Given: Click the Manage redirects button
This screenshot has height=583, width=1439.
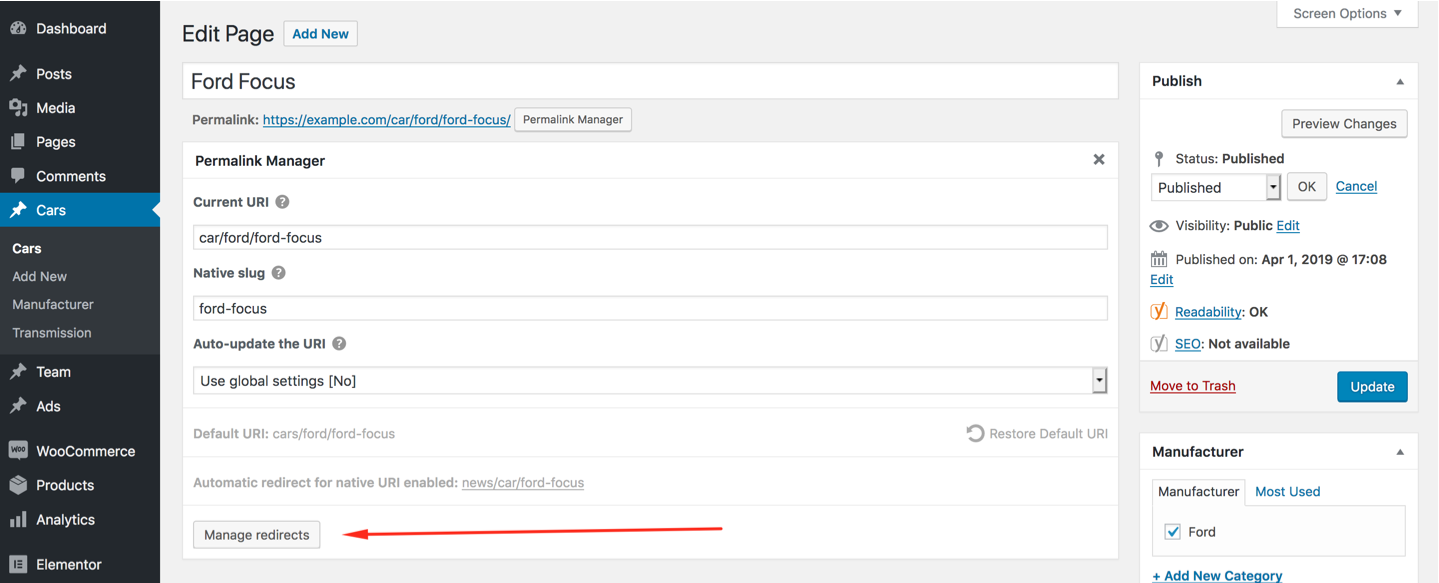Looking at the screenshot, I should (257, 535).
